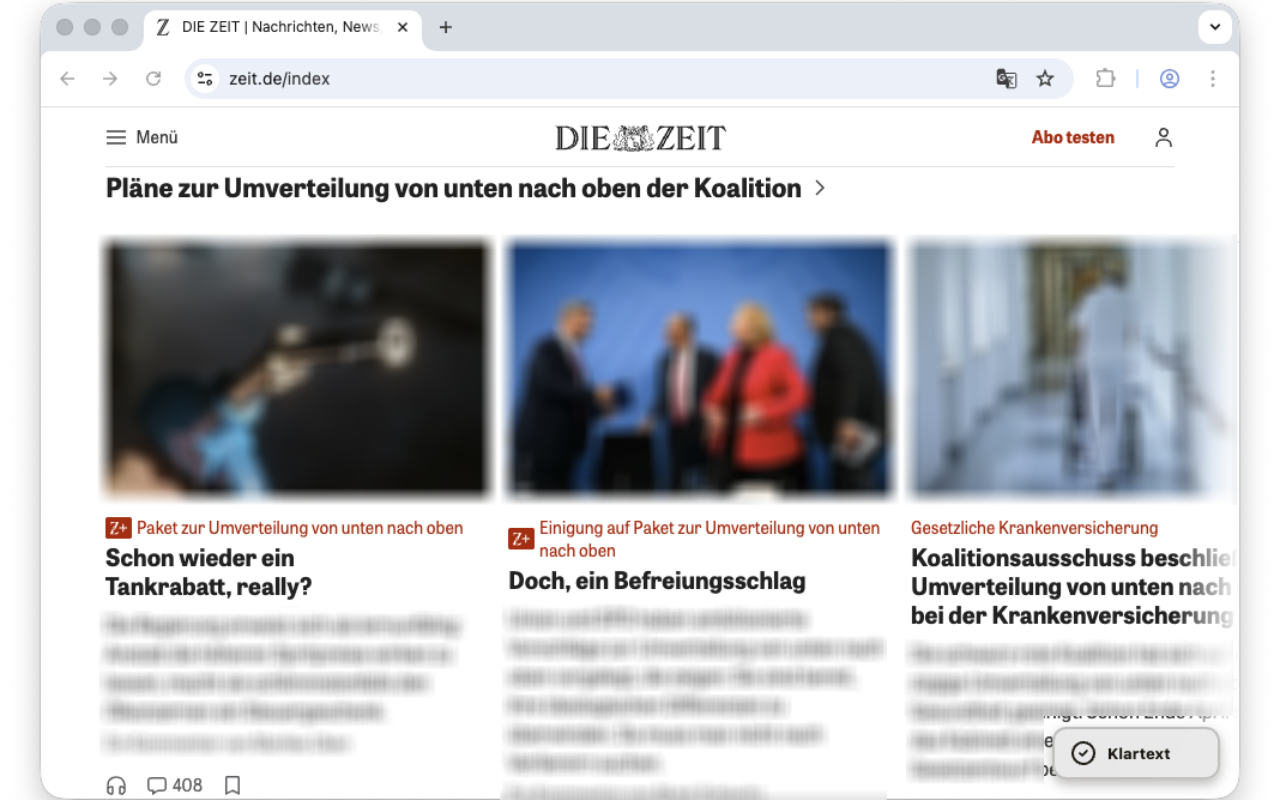1280x800 pixels.
Task: Toggle the bookmark star for this page
Action: (1045, 78)
